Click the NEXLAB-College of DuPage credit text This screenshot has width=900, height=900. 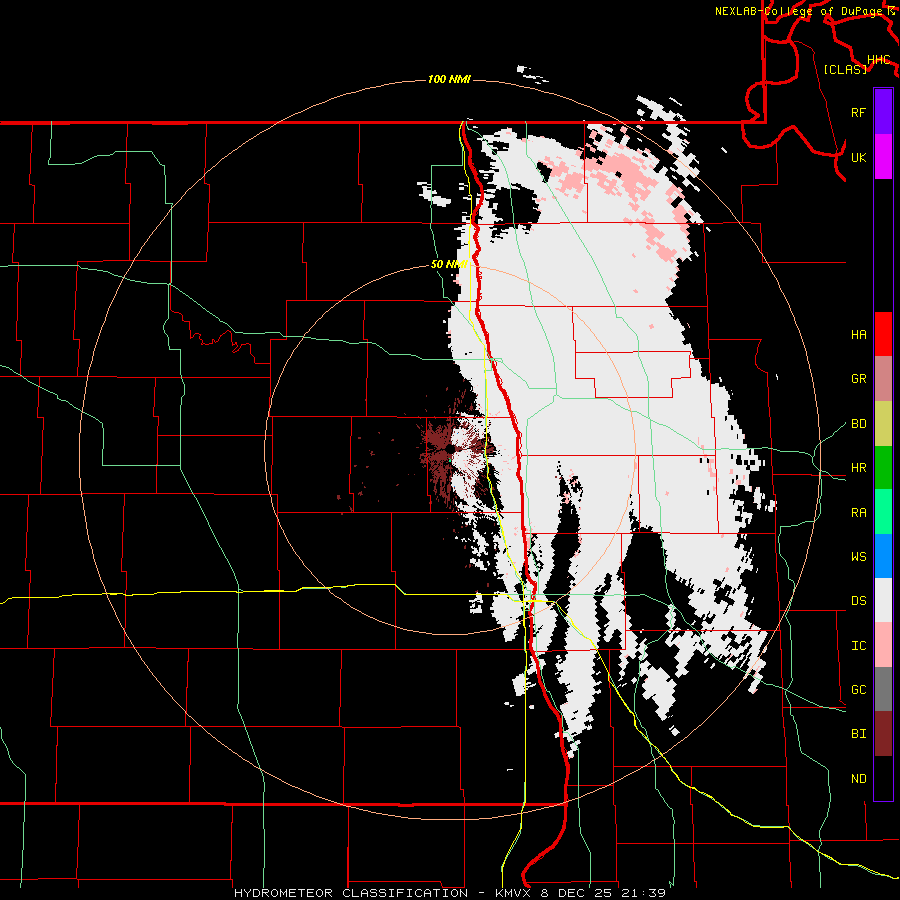coord(801,11)
